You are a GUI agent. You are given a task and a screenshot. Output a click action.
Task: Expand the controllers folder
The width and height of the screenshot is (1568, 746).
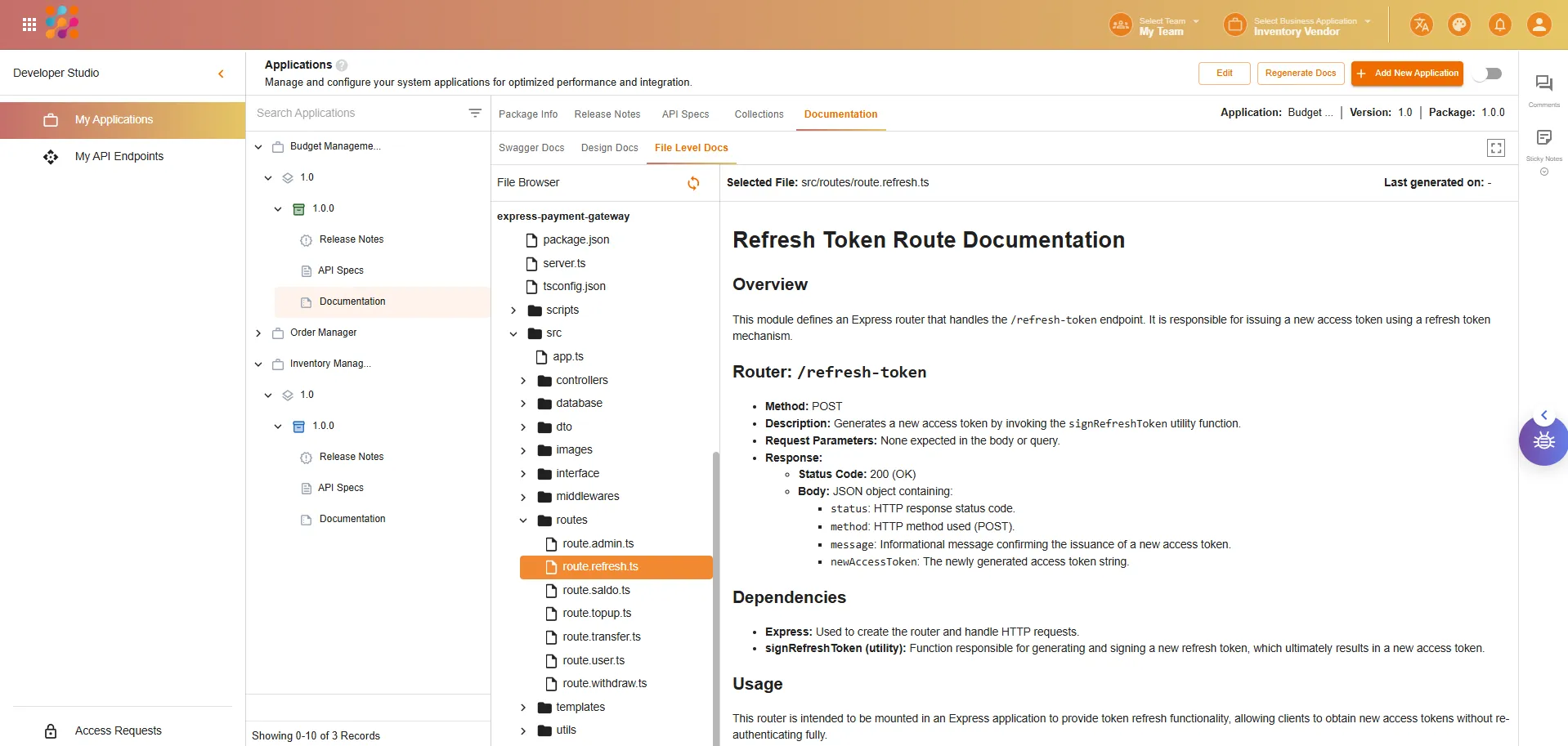tap(523, 381)
